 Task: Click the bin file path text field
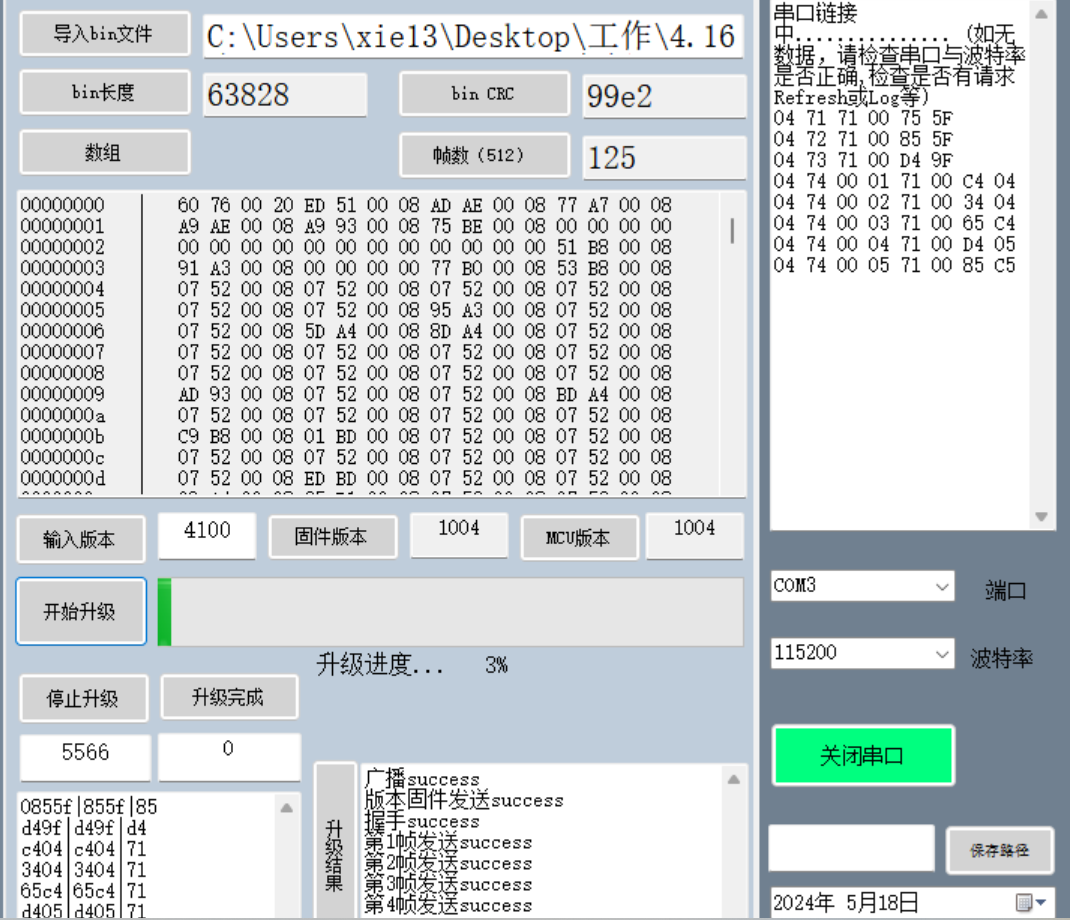(472, 37)
